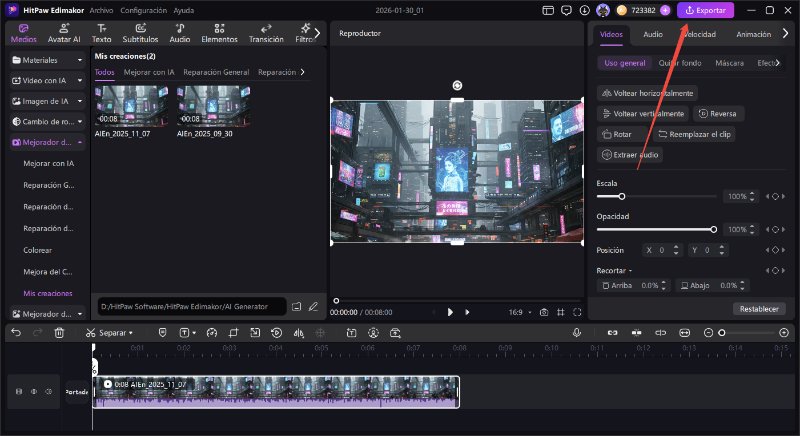Add coins with the plus icon
800x436 pixels.
pos(665,10)
